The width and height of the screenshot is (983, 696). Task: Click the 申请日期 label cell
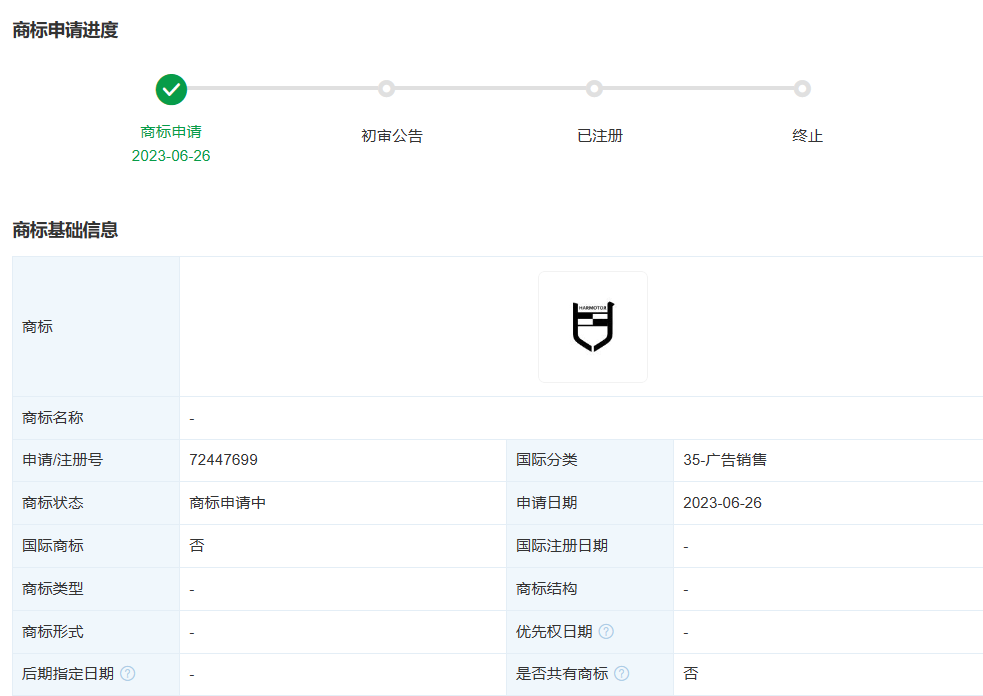[590, 503]
